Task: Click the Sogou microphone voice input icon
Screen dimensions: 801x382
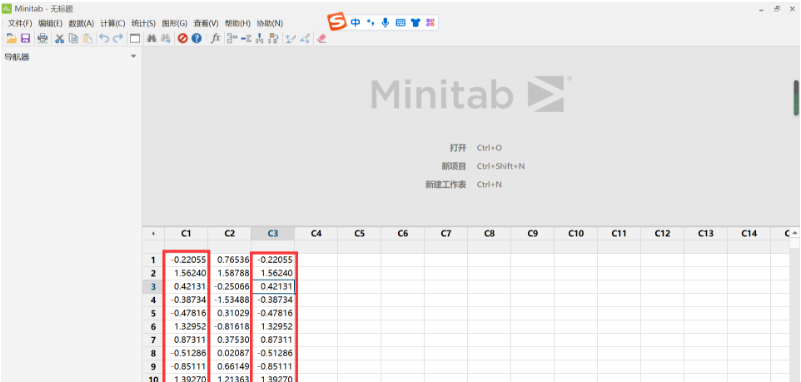Action: tap(386, 22)
